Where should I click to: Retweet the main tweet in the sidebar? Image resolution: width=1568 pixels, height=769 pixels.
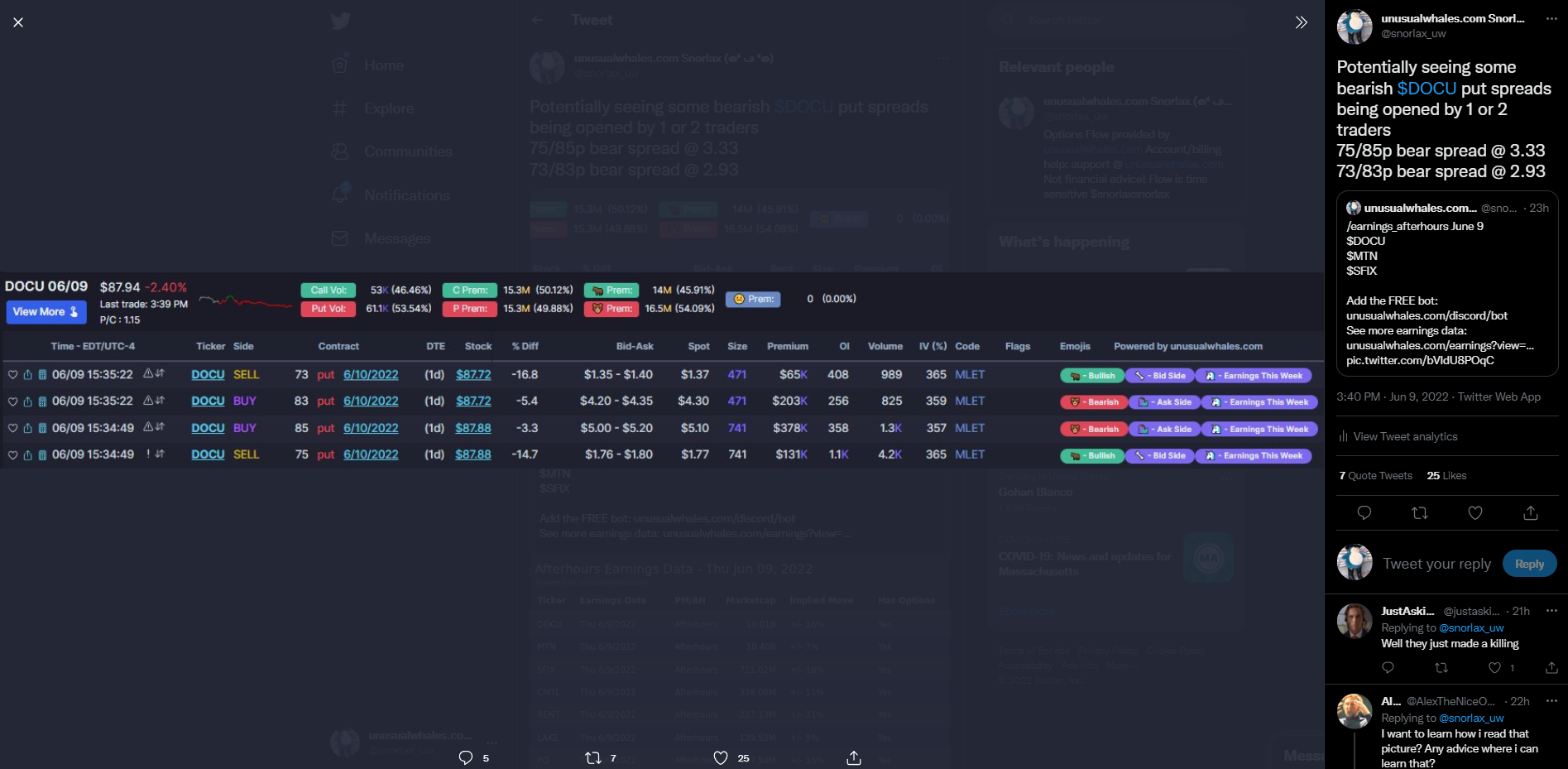(x=1419, y=513)
